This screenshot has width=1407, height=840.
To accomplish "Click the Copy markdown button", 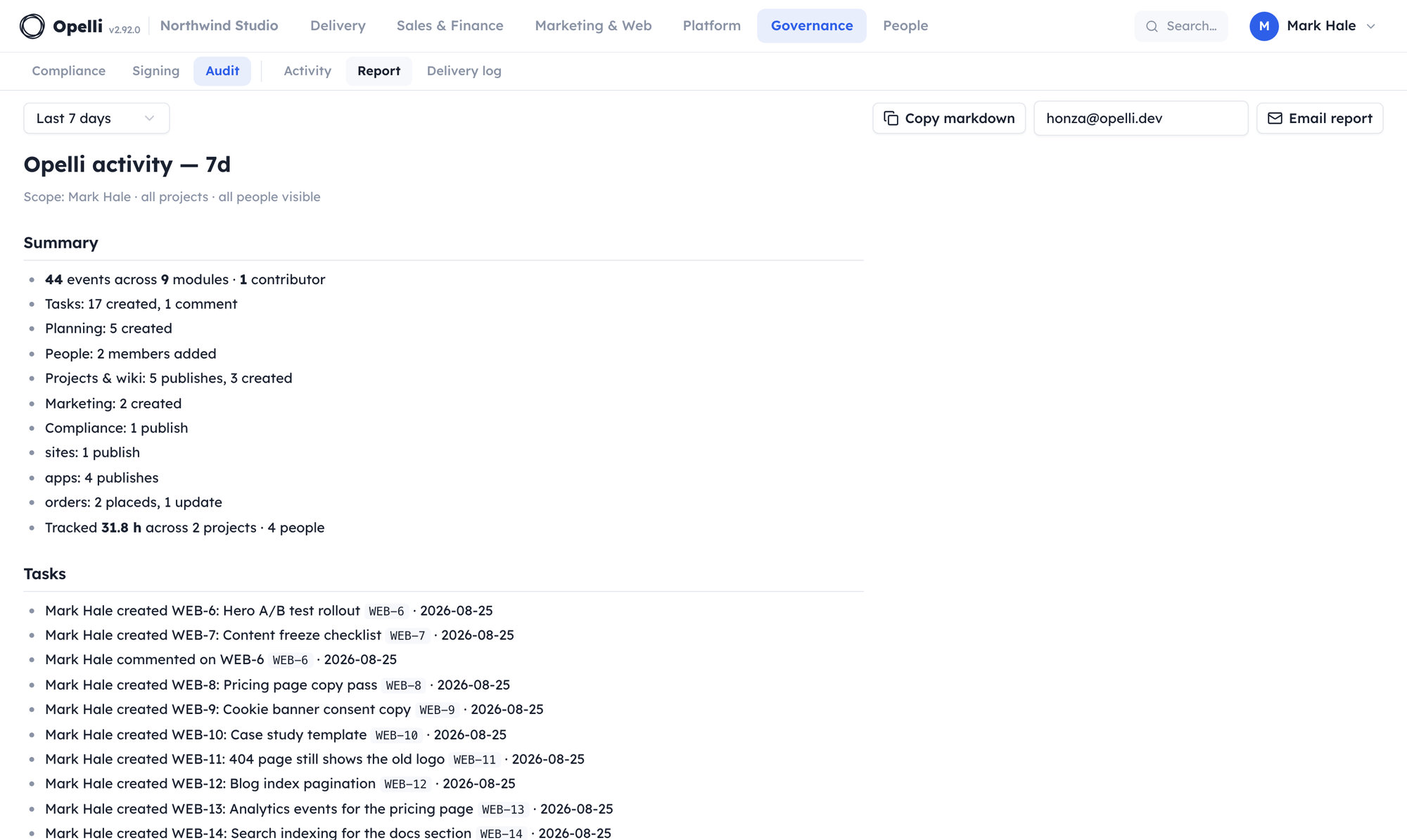I will (x=949, y=118).
